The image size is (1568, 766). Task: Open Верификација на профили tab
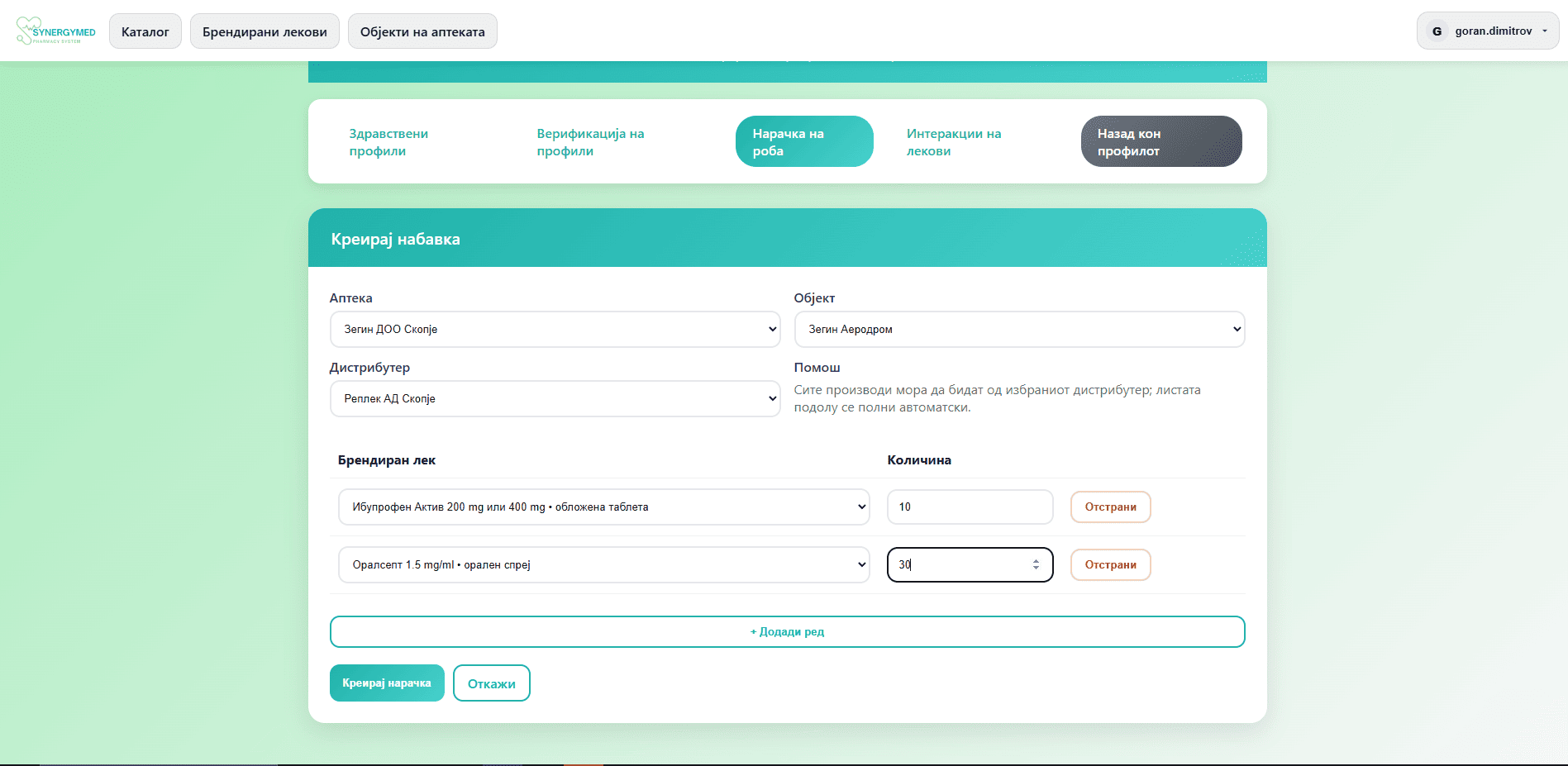tap(590, 142)
